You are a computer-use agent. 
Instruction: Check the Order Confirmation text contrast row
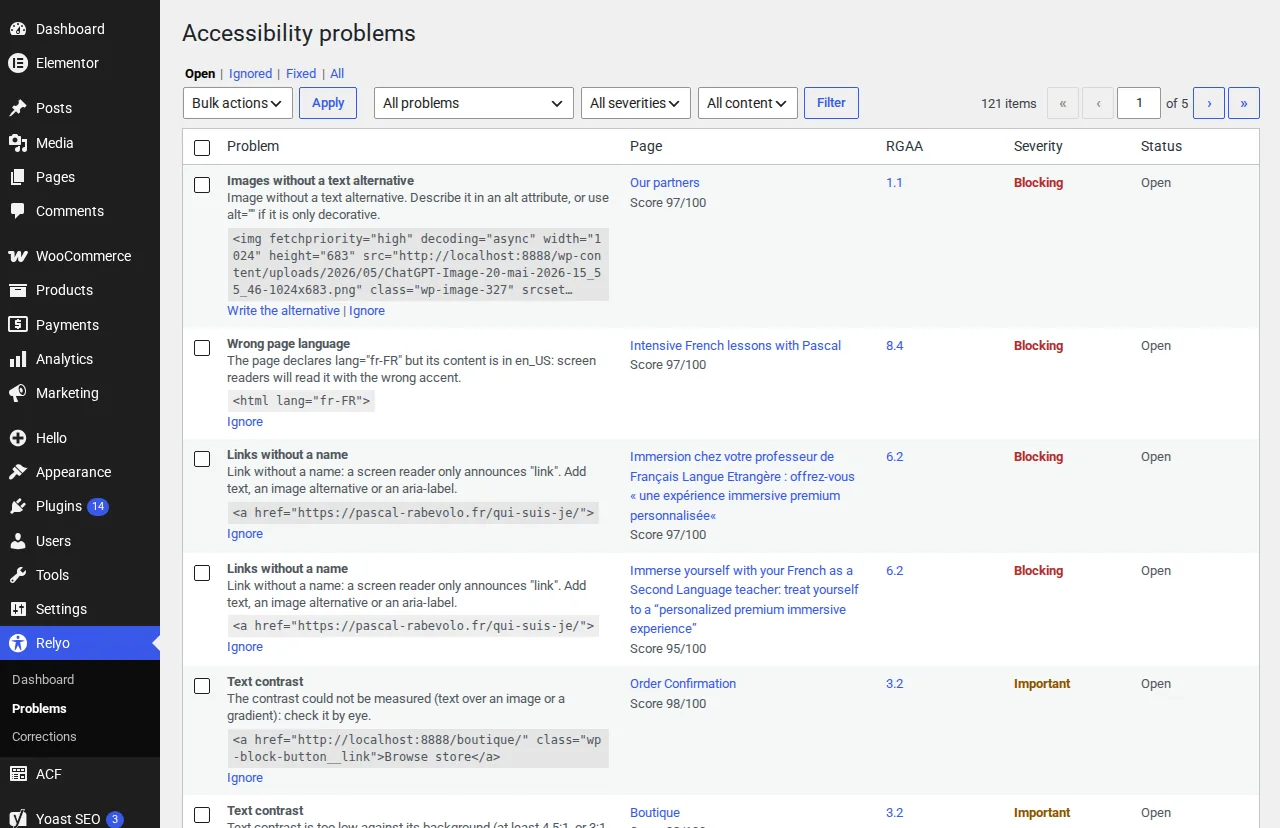pos(202,686)
